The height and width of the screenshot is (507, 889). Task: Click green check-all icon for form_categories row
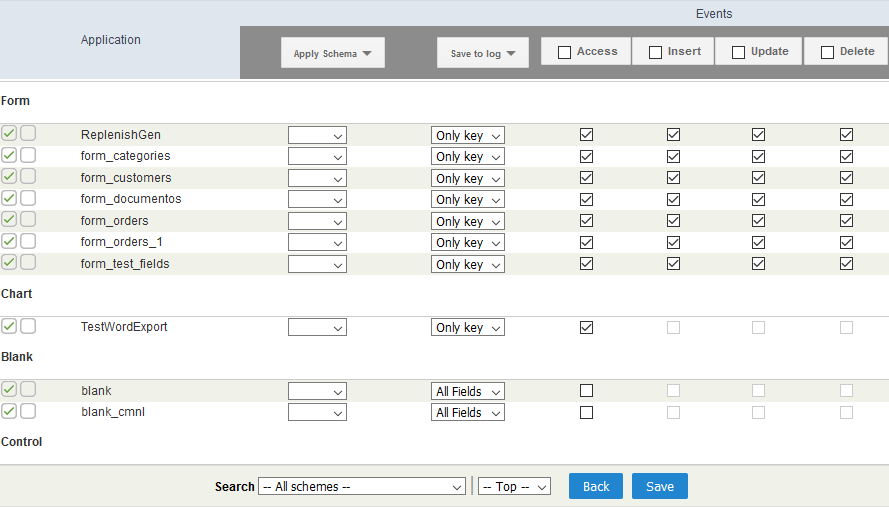pos(9,155)
